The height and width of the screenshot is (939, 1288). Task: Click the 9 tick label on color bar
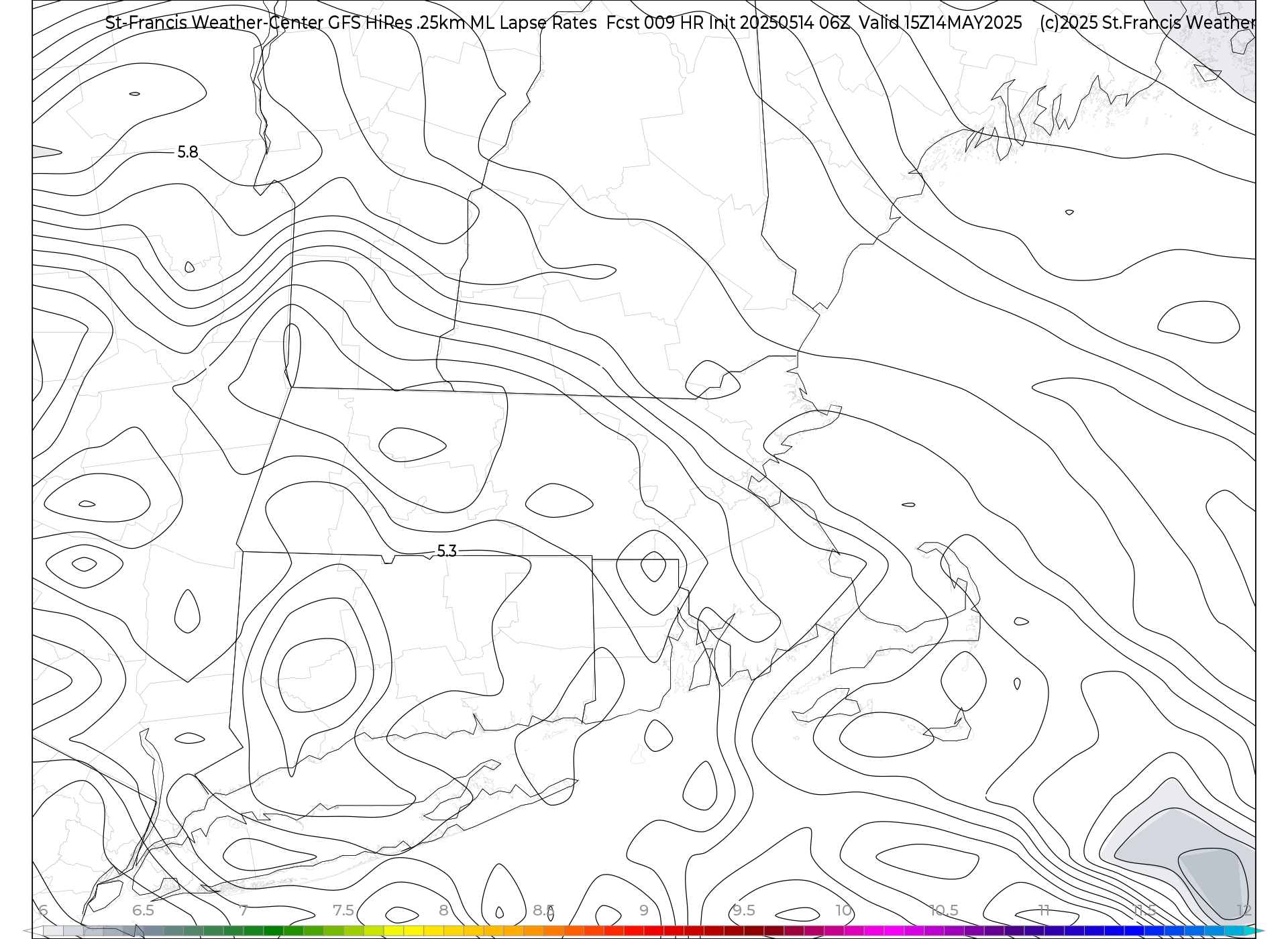pyautogui.click(x=644, y=910)
